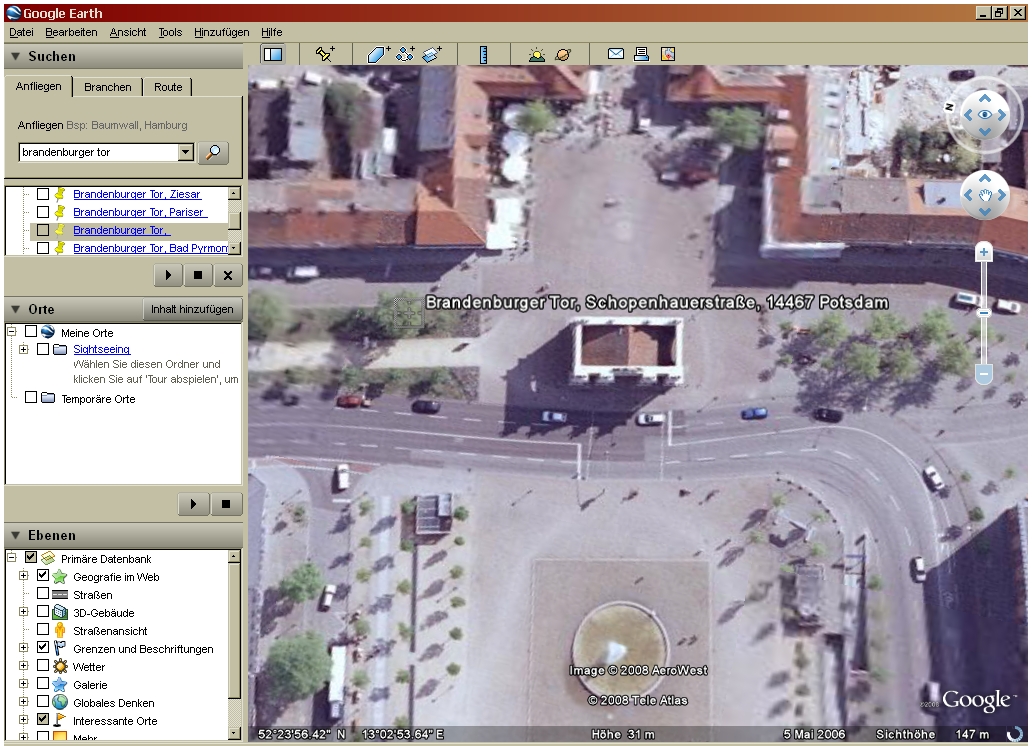
Task: Click the move joystick hand icon
Action: tap(985, 195)
